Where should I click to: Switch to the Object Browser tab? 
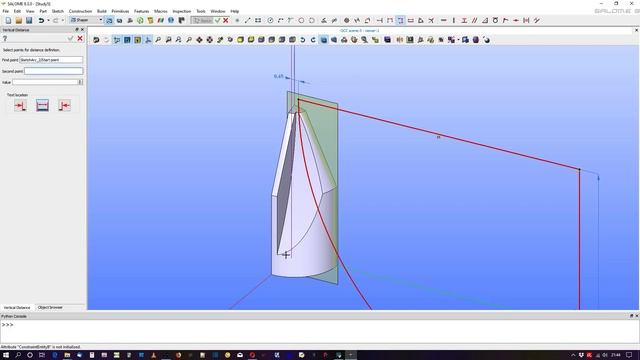tap(50, 307)
